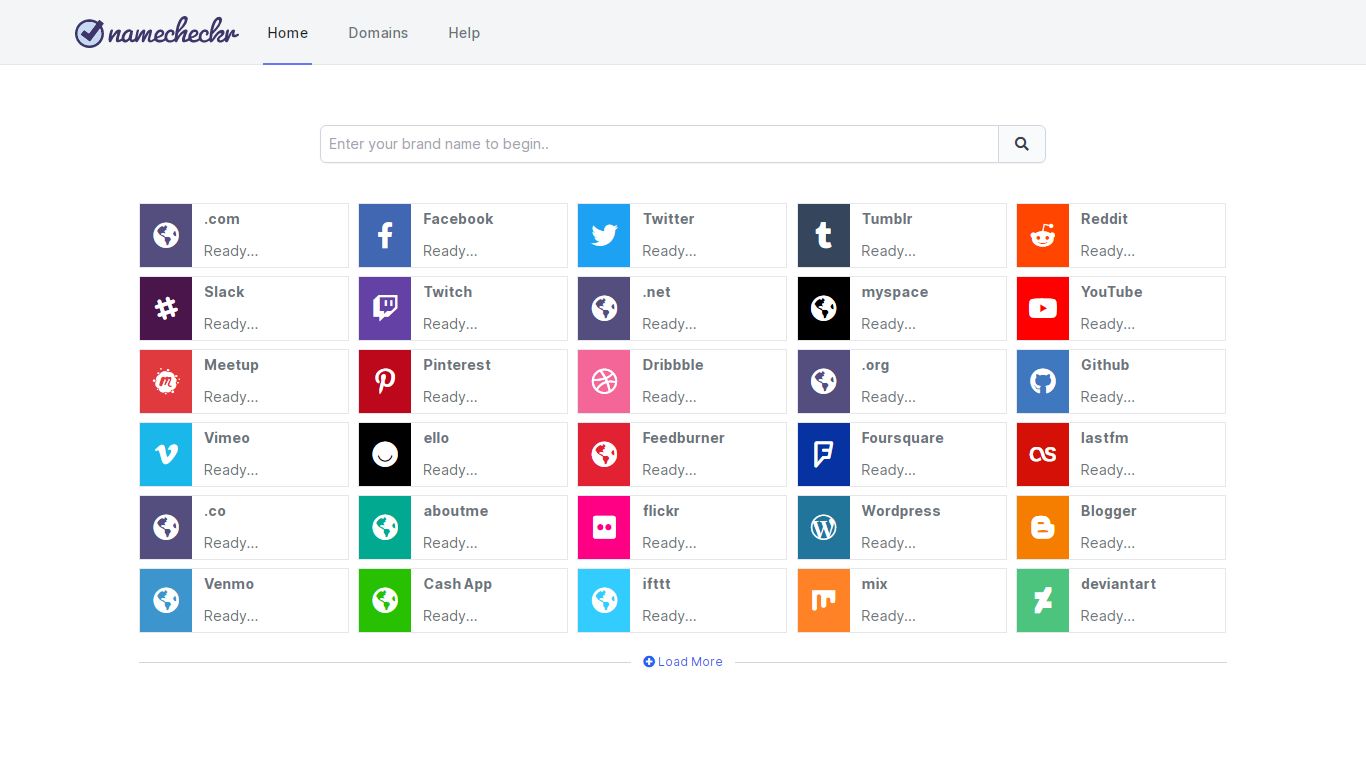
Task: Click the .org globe icon
Action: (824, 382)
